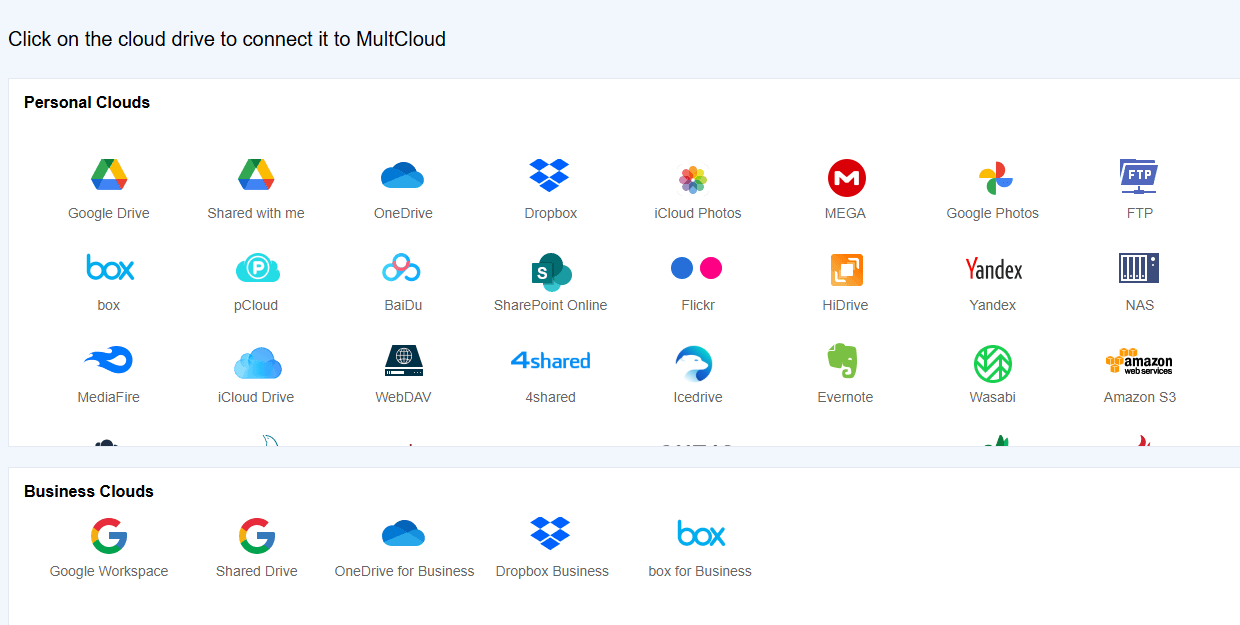The height and width of the screenshot is (625, 1240).
Task: Click the "Google Drive" label text
Action: [x=109, y=213]
